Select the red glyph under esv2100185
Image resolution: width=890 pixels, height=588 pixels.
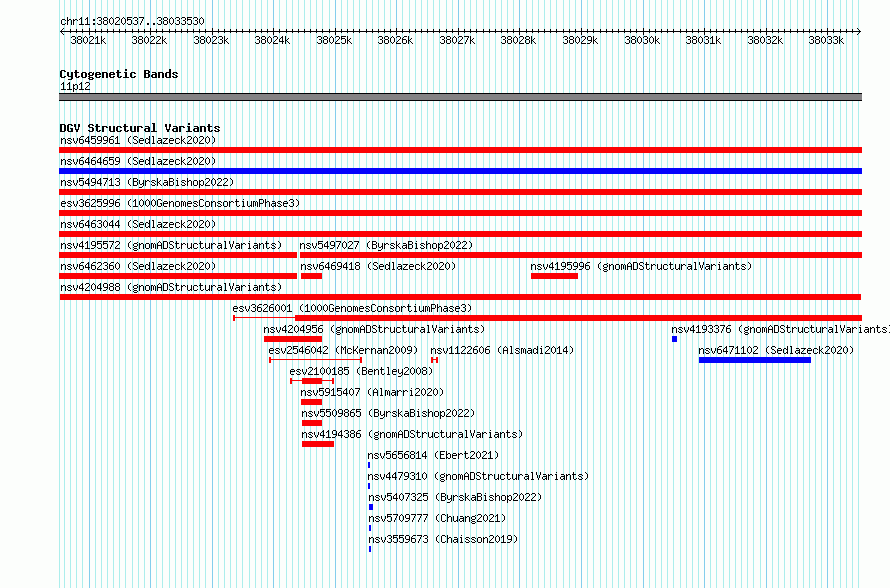[x=312, y=381]
